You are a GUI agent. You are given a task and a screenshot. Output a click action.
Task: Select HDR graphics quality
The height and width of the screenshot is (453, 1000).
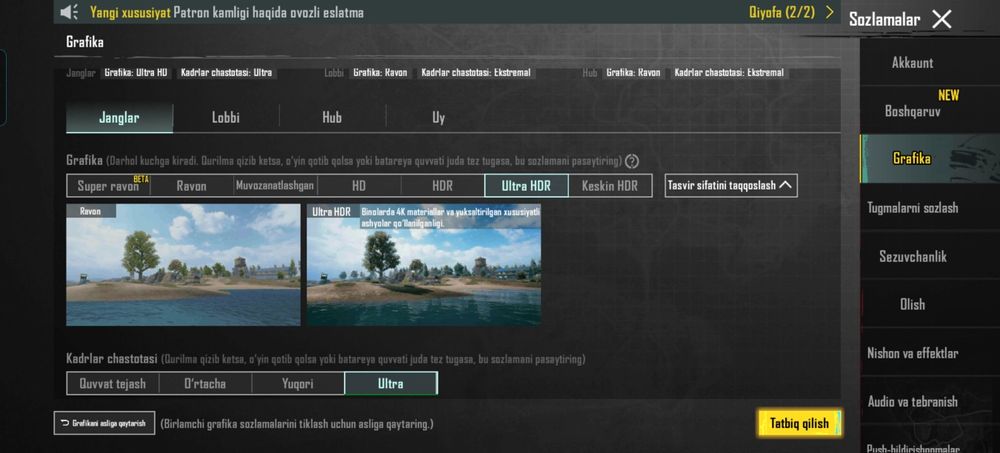pyautogui.click(x=443, y=186)
